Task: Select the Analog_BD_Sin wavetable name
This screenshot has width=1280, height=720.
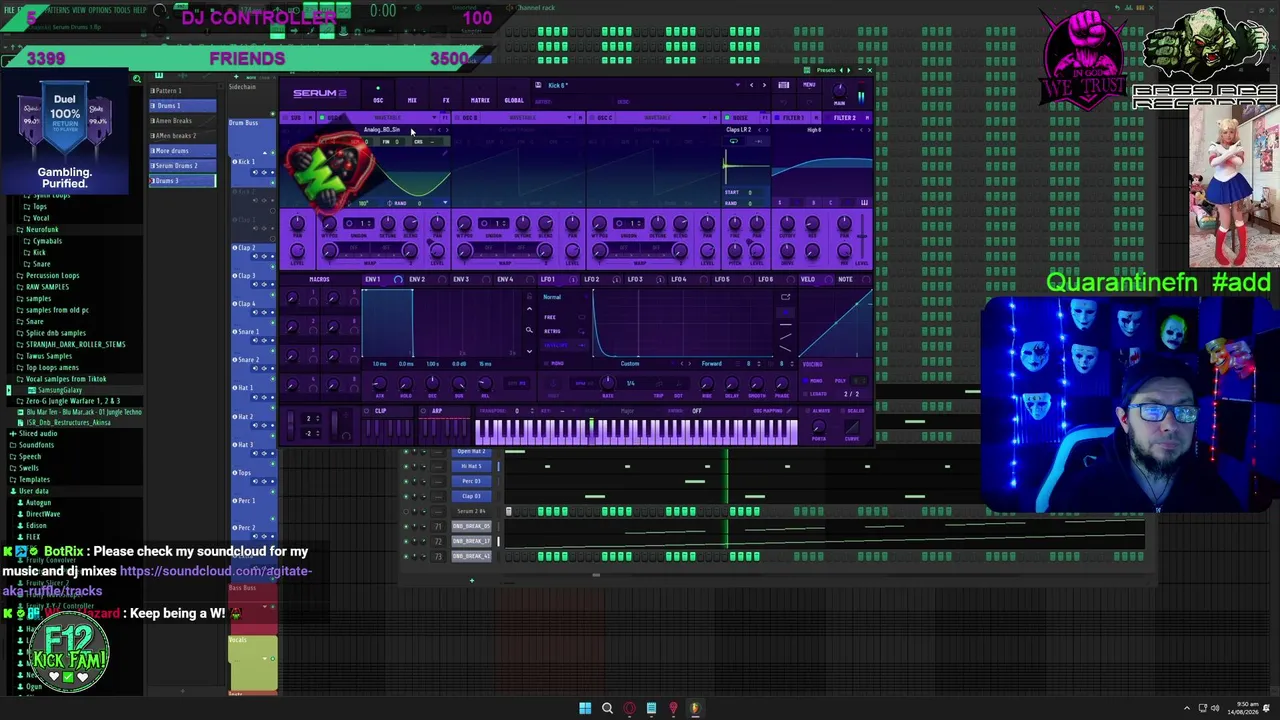Action: click(x=382, y=130)
